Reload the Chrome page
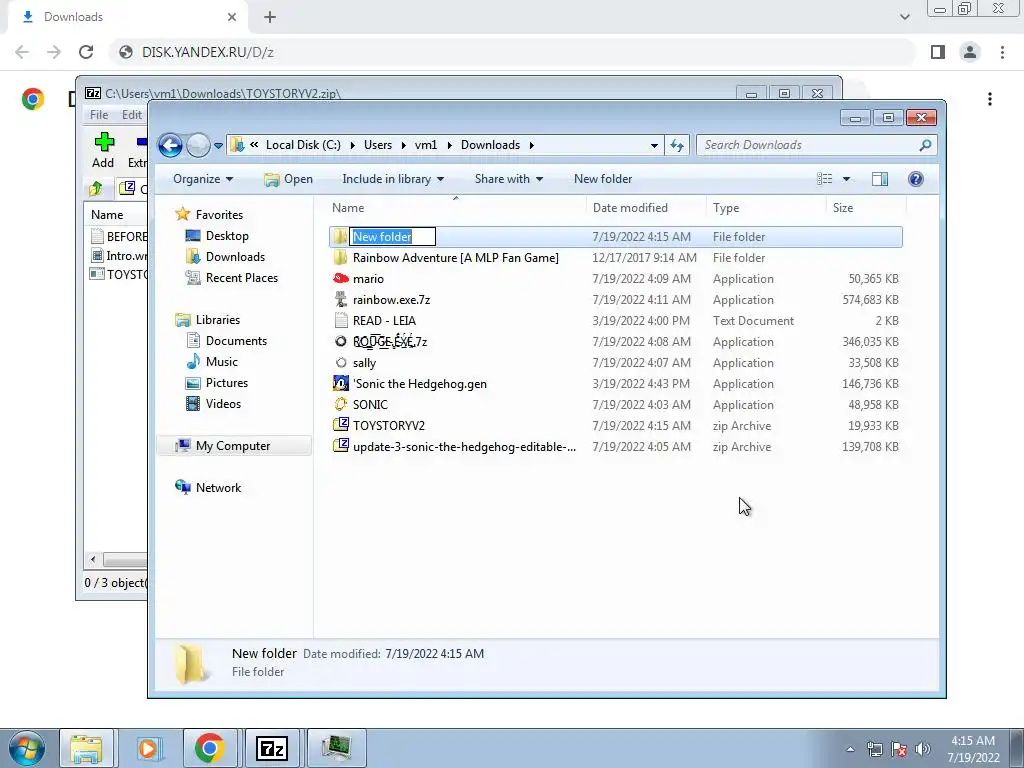The width and height of the screenshot is (1024, 768). point(86,52)
